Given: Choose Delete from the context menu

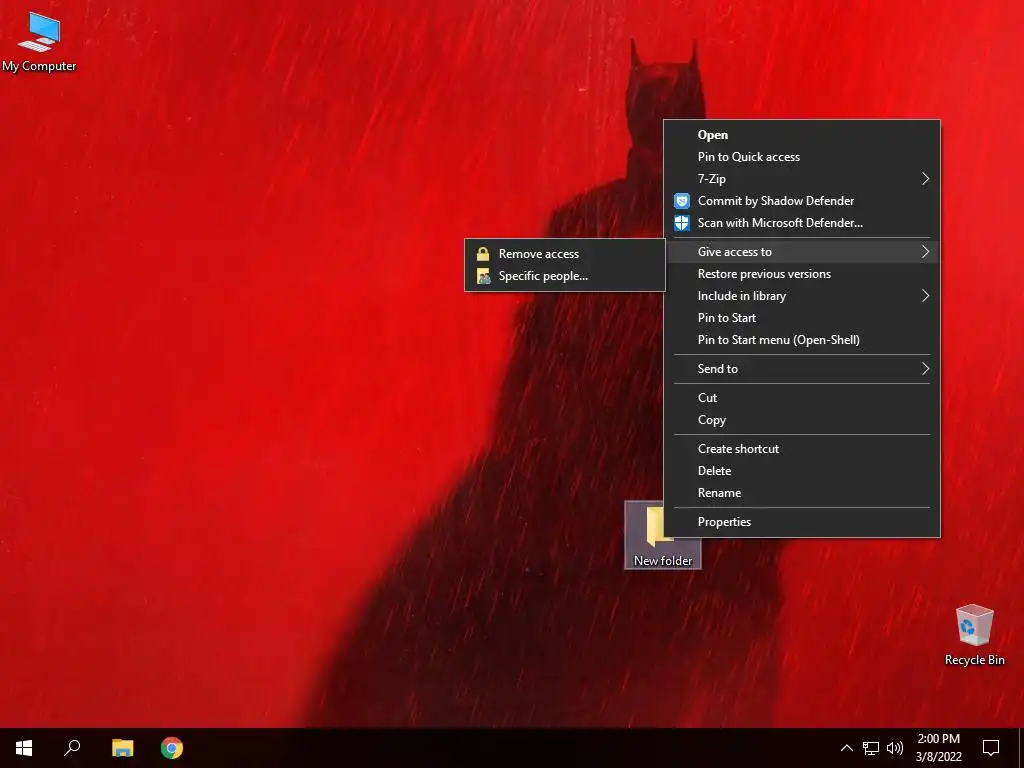Looking at the screenshot, I should click(802, 471).
